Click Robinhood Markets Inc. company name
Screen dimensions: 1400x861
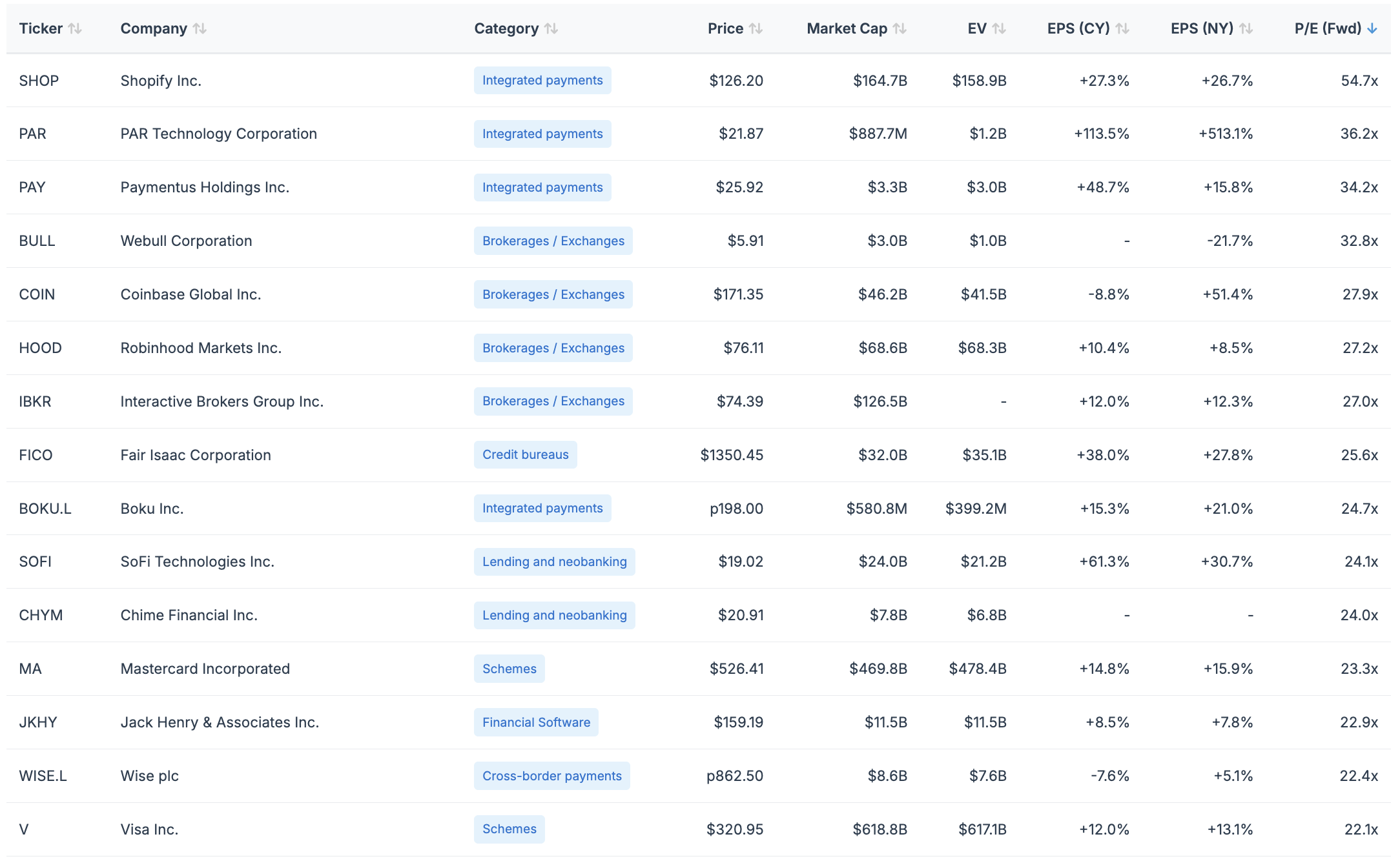201,348
